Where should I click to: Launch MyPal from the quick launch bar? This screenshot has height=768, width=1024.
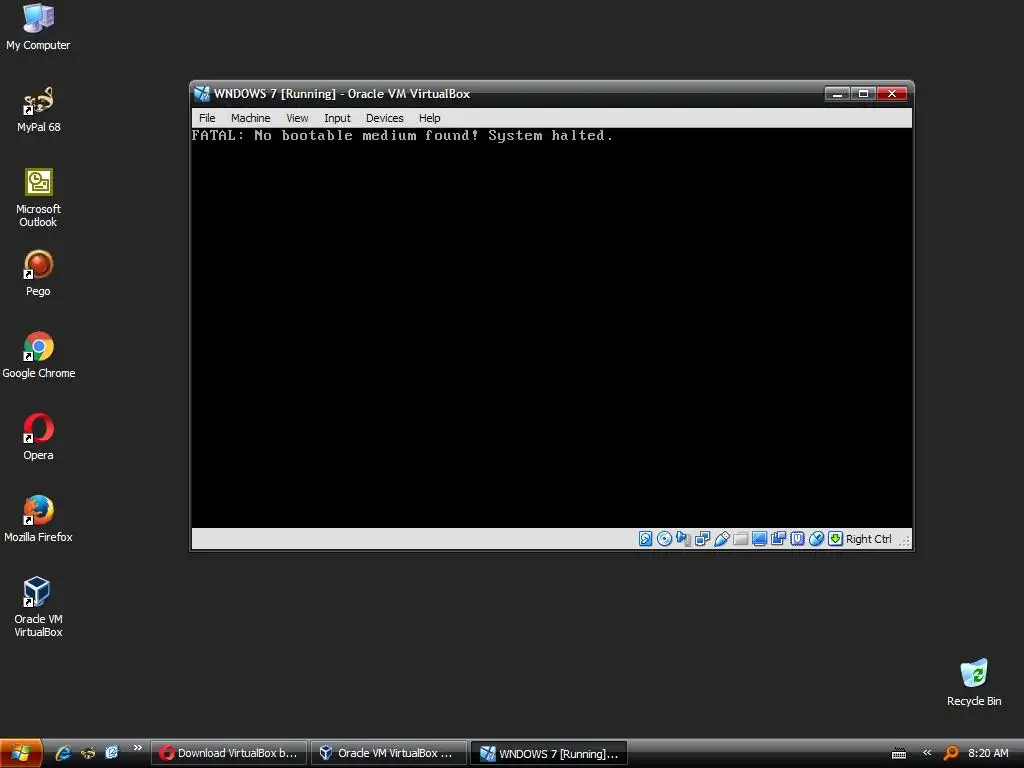point(88,753)
